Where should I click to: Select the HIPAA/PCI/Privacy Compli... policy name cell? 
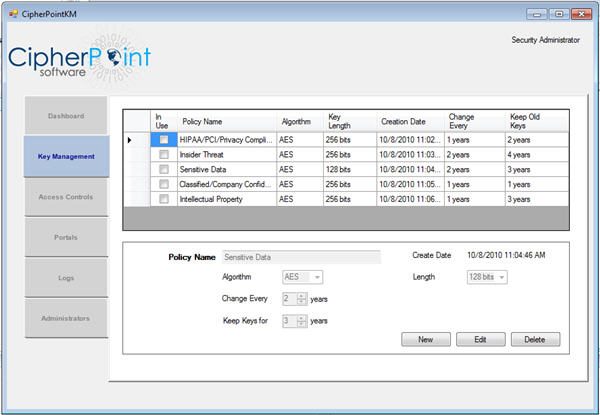(227, 140)
